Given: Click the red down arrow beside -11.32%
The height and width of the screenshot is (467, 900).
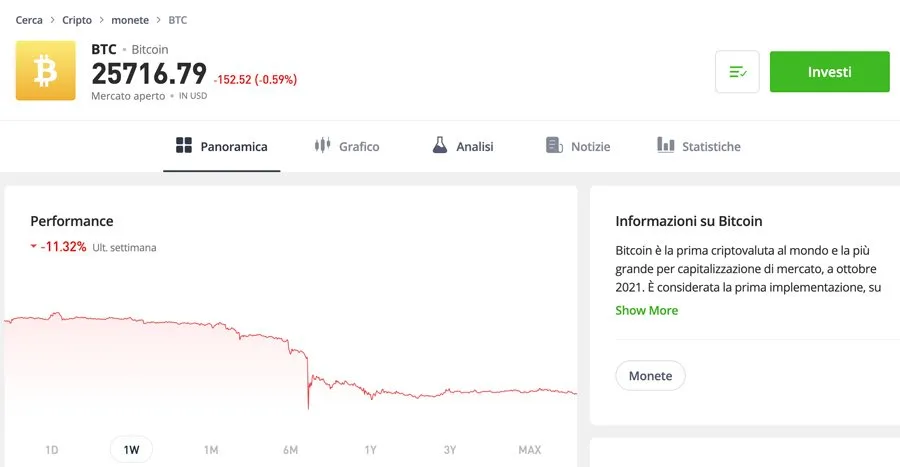Looking at the screenshot, I should pos(34,247).
